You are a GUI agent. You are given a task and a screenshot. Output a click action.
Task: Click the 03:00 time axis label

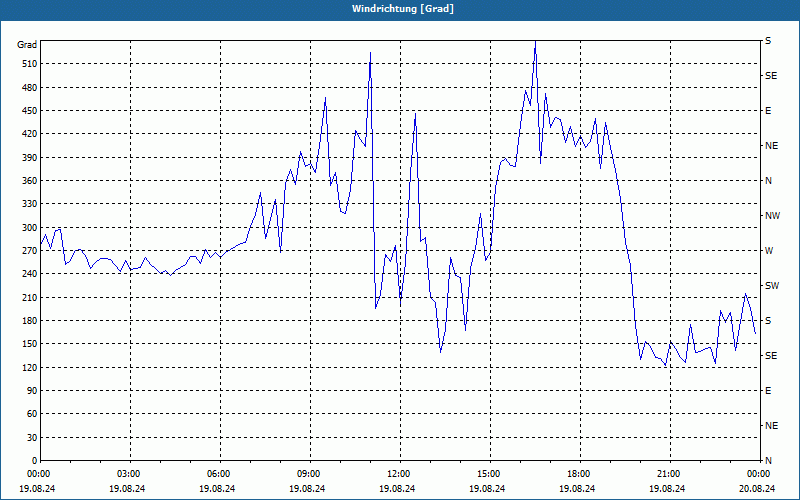click(x=127, y=474)
